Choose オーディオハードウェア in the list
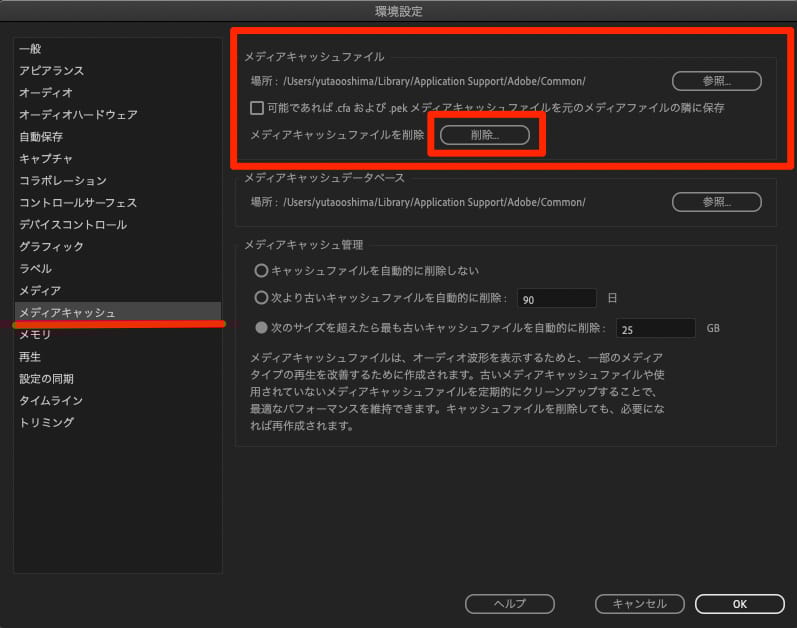The image size is (797, 628). click(78, 115)
